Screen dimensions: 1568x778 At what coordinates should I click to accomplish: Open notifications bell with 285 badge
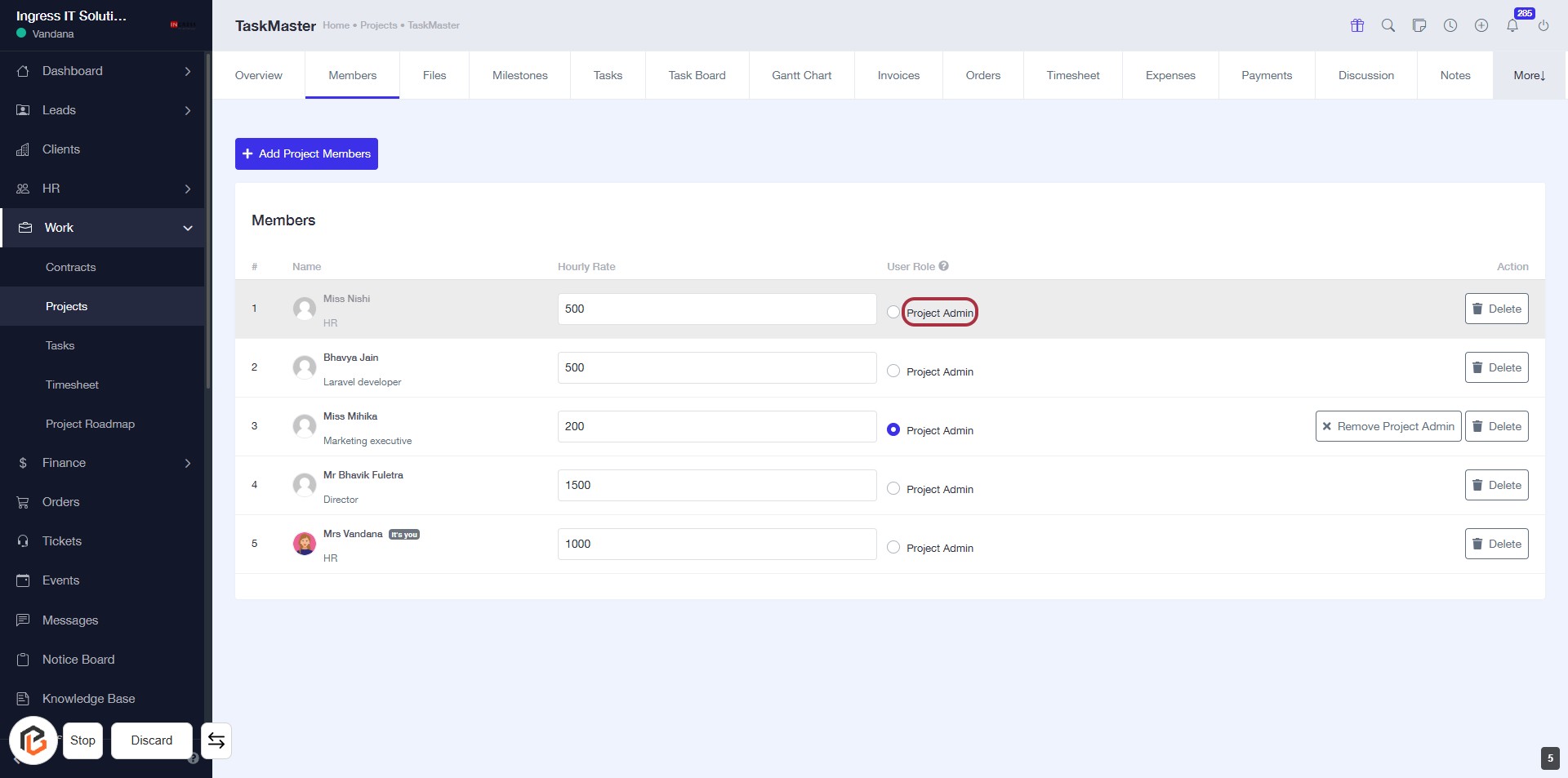1512,25
